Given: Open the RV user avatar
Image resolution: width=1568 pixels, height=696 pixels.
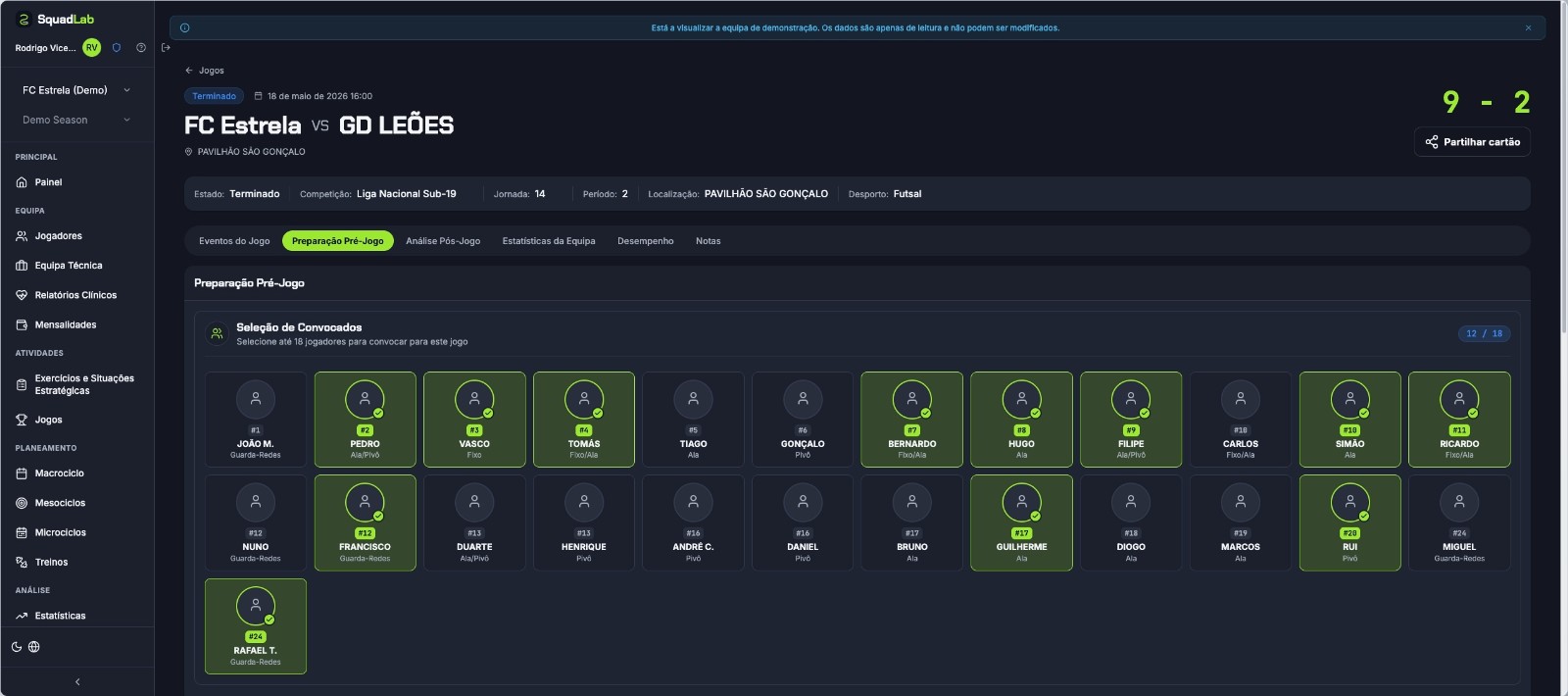Looking at the screenshot, I should (x=91, y=47).
